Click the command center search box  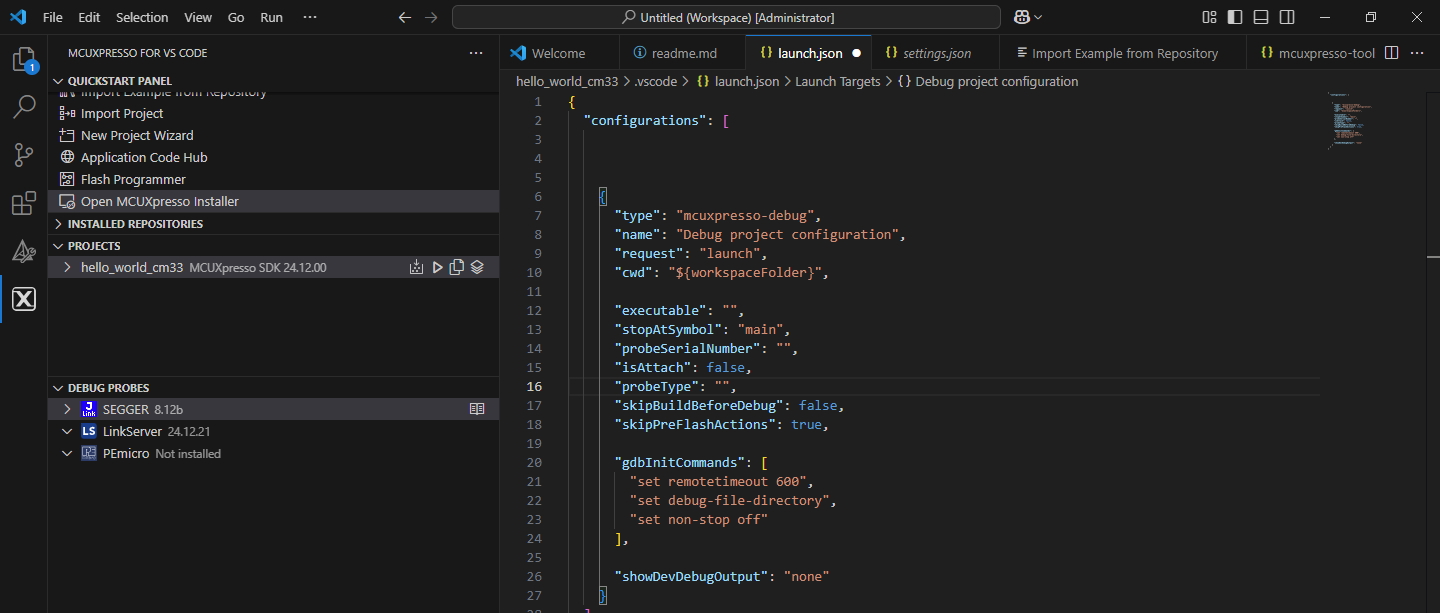(x=726, y=17)
